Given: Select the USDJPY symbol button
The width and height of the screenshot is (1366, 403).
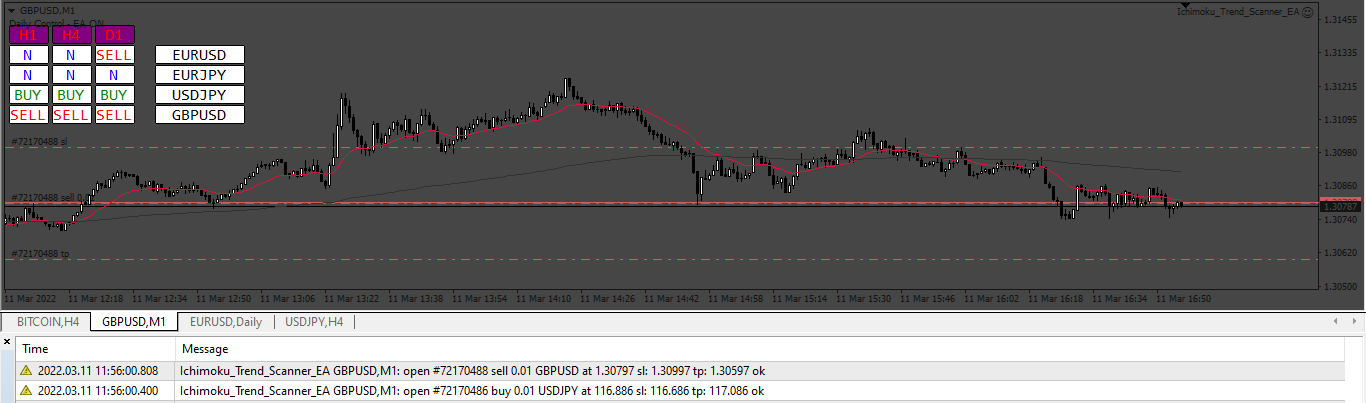Looking at the screenshot, I should click(200, 95).
